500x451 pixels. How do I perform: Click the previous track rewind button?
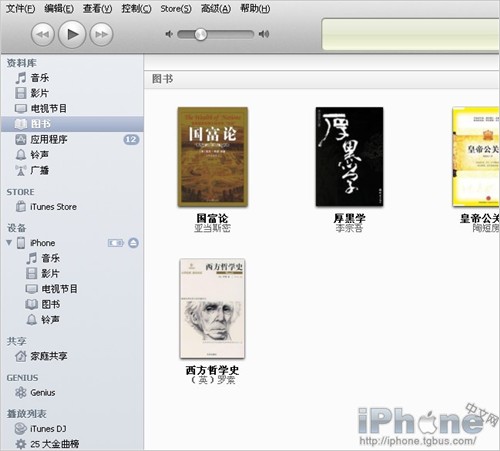coord(43,34)
